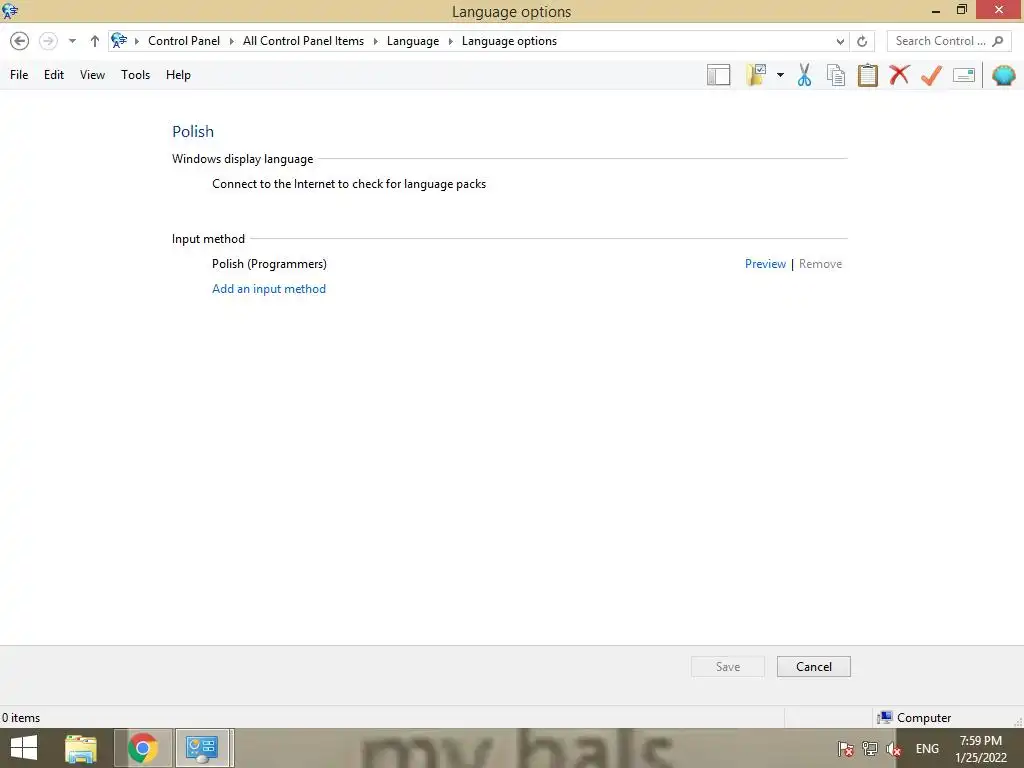Open the View menu
The image size is (1024, 768).
point(92,74)
